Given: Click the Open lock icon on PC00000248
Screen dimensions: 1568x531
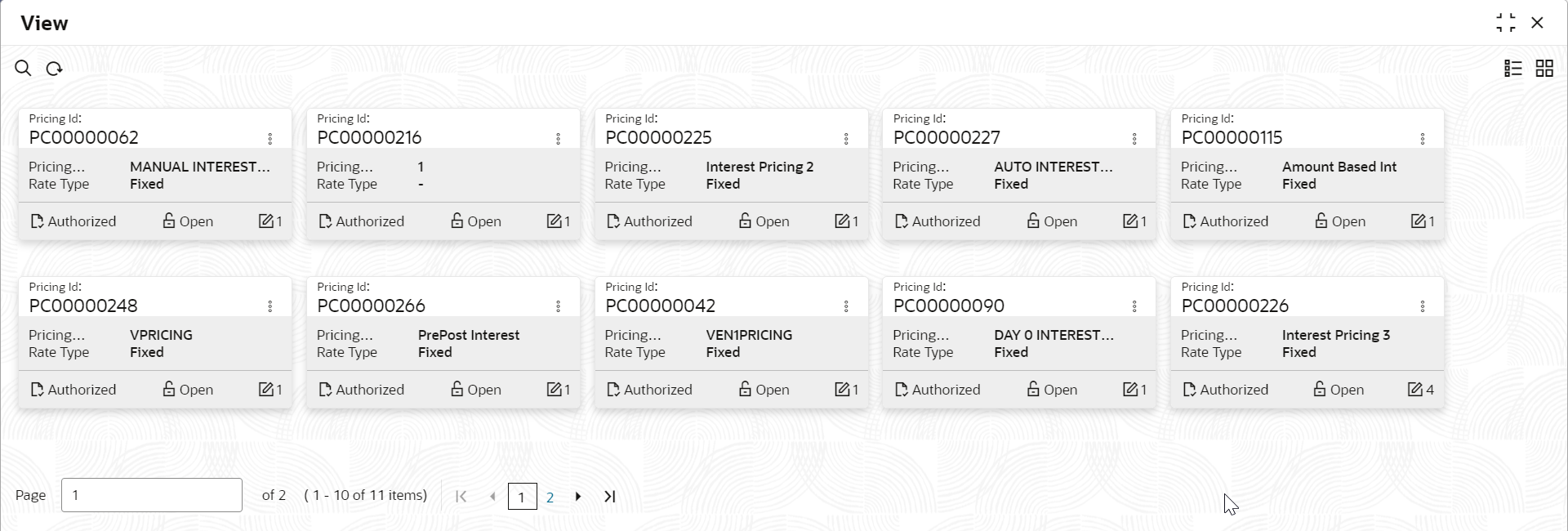Looking at the screenshot, I should pyautogui.click(x=169, y=389).
